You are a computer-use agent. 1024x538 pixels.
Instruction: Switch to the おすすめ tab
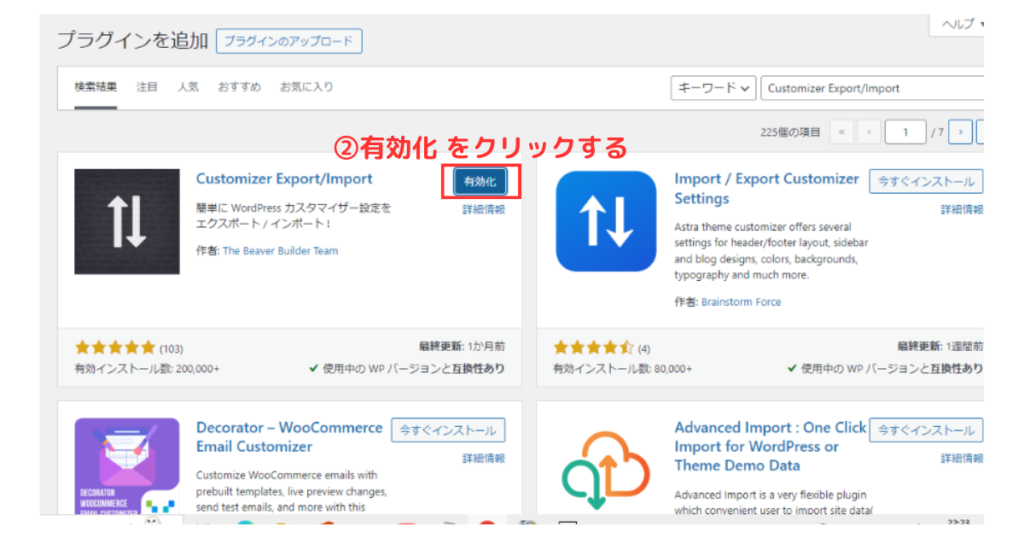tap(239, 87)
